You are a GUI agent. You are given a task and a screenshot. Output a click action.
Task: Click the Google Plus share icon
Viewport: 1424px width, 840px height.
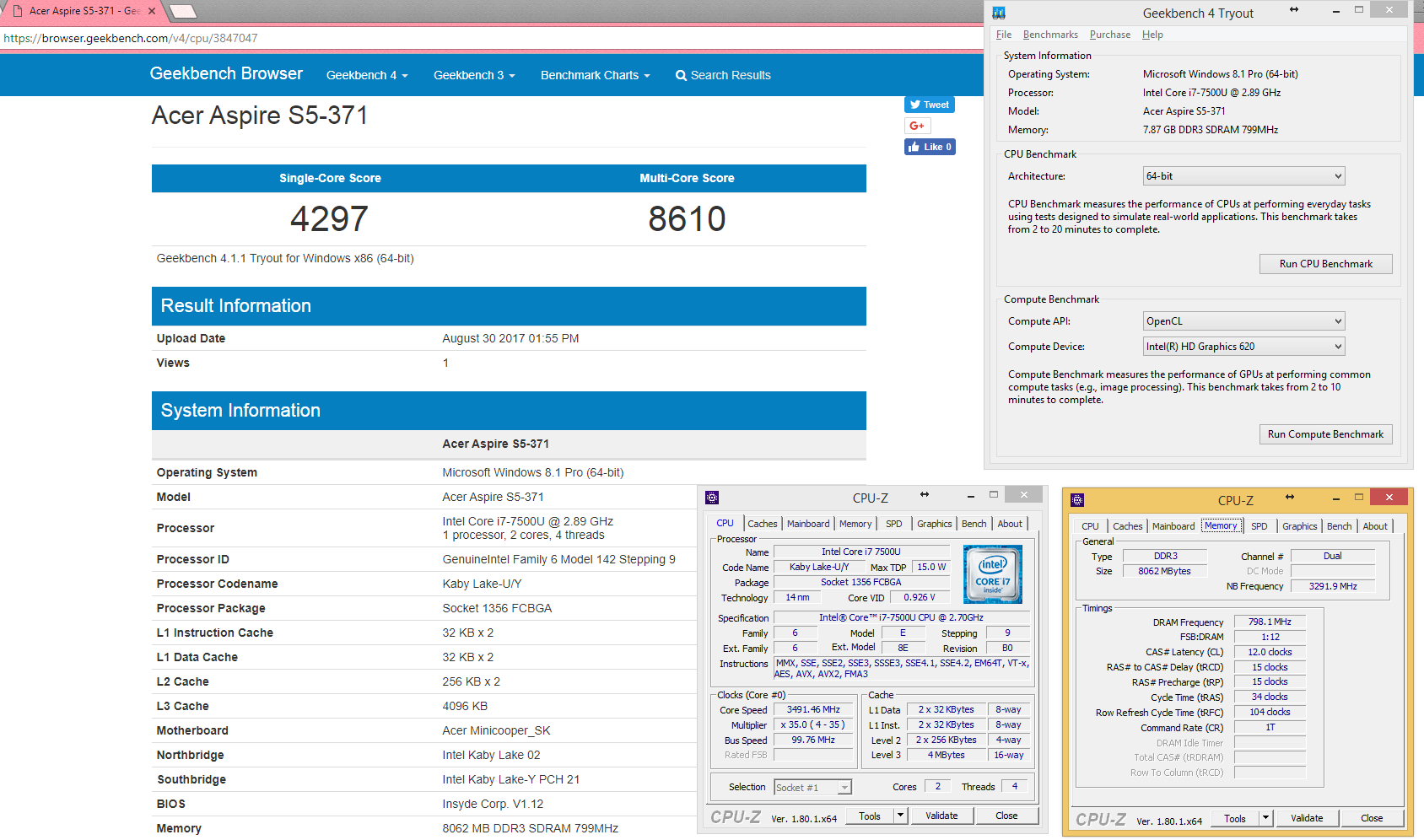click(917, 126)
